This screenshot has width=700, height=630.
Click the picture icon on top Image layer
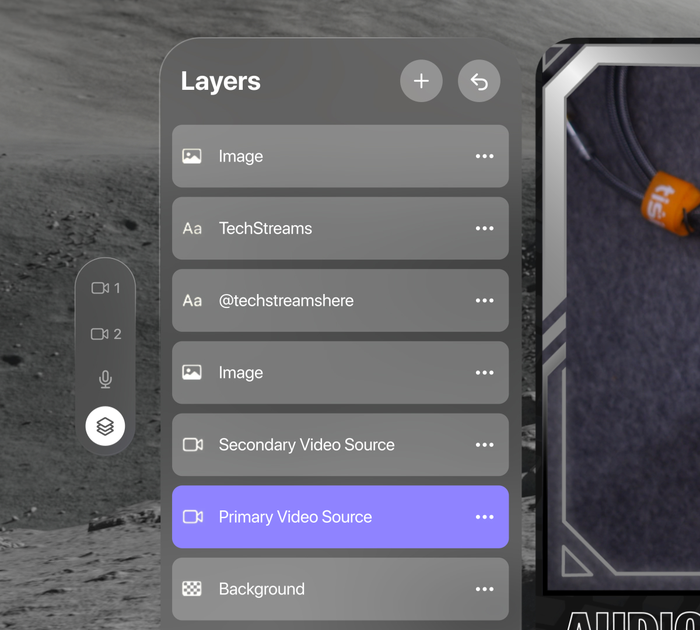[x=192, y=156]
